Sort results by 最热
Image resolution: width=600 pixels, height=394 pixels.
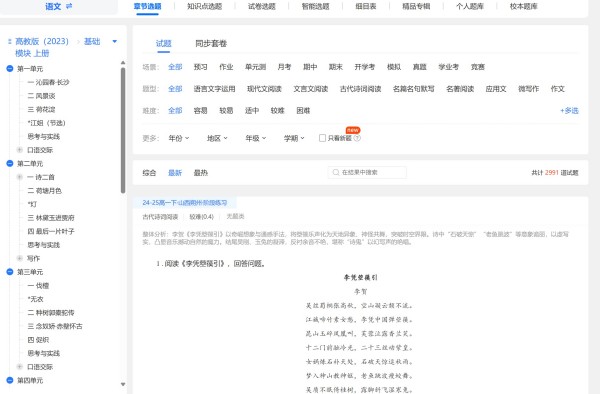click(201, 173)
